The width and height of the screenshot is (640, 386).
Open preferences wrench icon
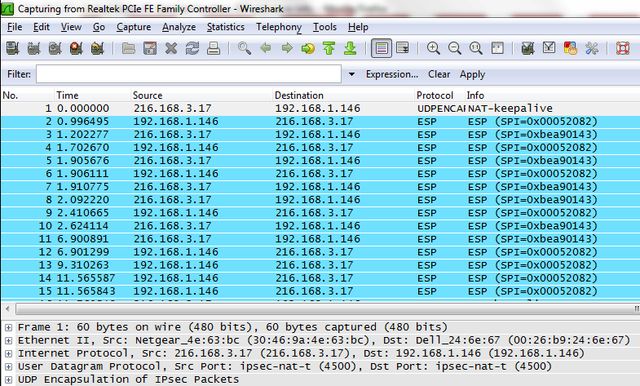(x=591, y=48)
